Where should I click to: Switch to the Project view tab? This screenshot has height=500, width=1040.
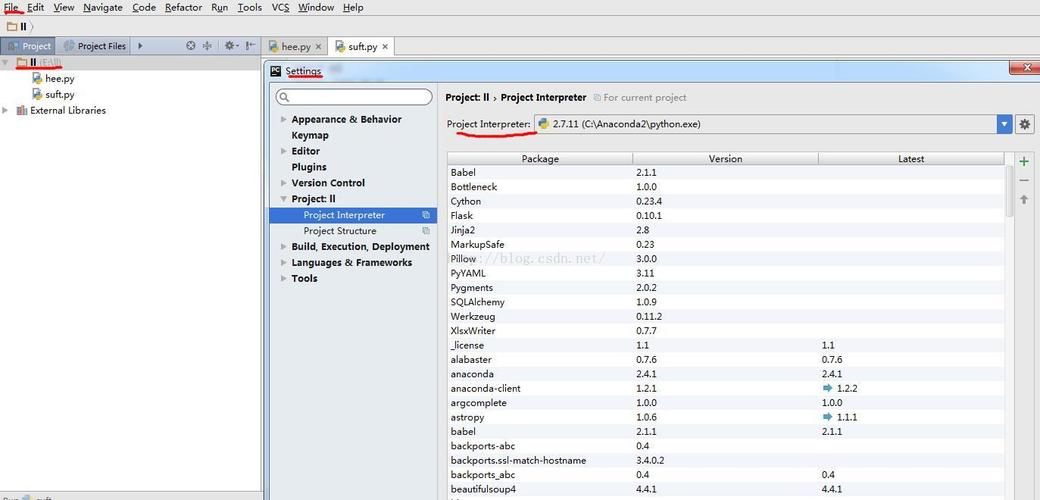coord(29,46)
